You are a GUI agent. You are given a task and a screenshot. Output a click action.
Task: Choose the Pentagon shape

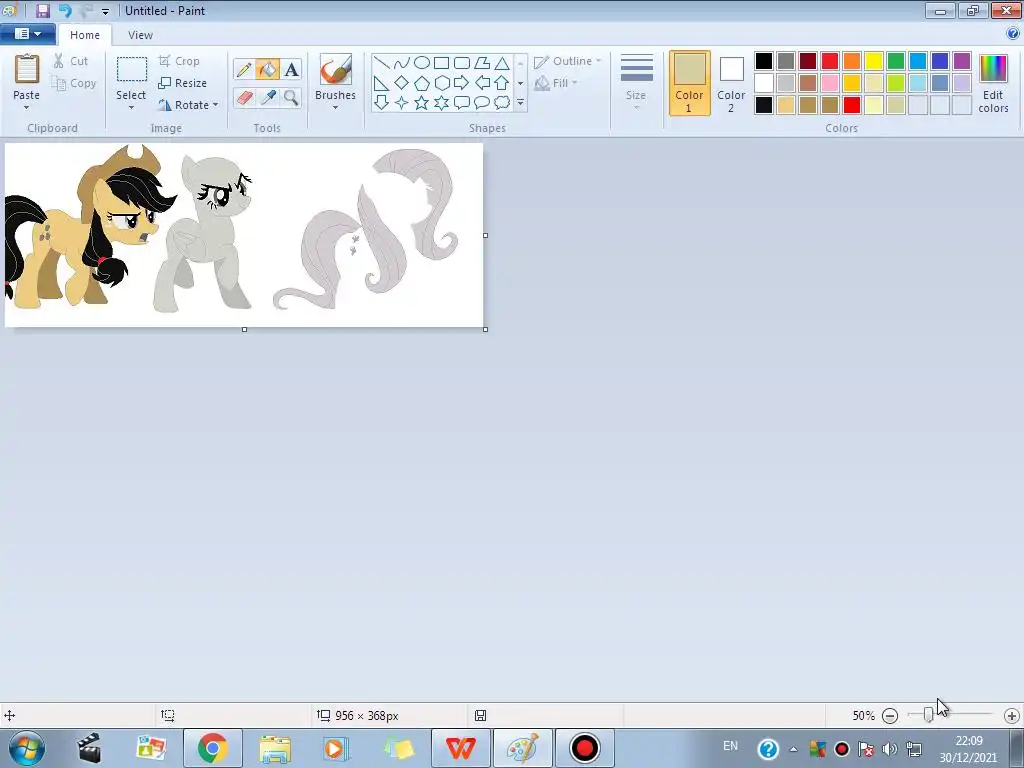tap(422, 83)
